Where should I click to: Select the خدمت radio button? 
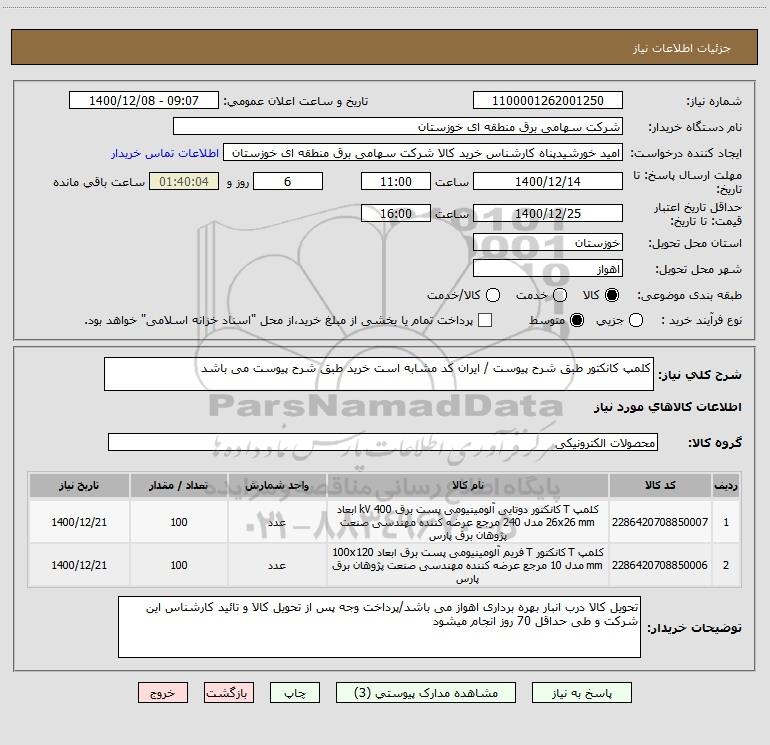(x=560, y=295)
